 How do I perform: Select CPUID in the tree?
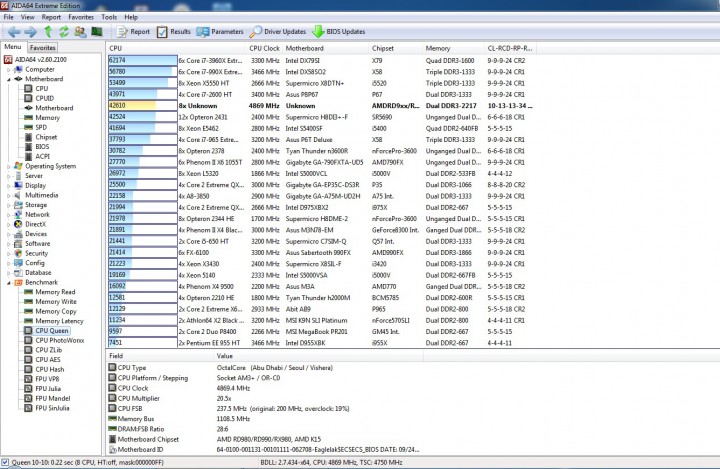pos(45,98)
